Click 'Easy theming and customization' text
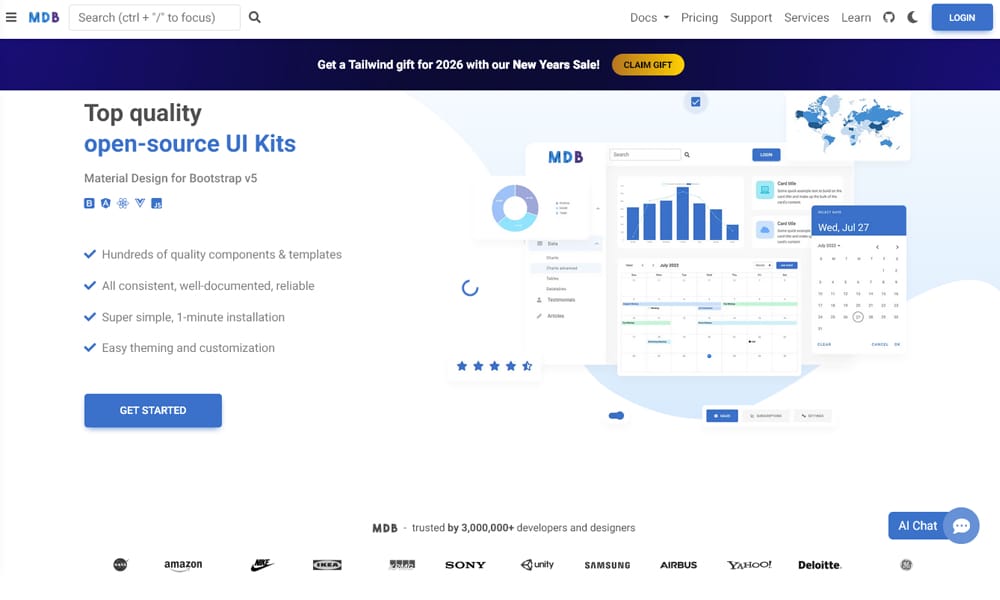 (x=188, y=348)
